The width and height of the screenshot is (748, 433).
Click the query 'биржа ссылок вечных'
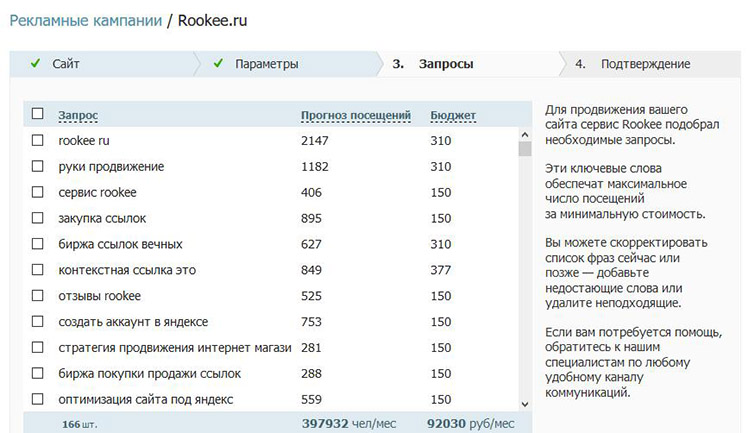120,244
